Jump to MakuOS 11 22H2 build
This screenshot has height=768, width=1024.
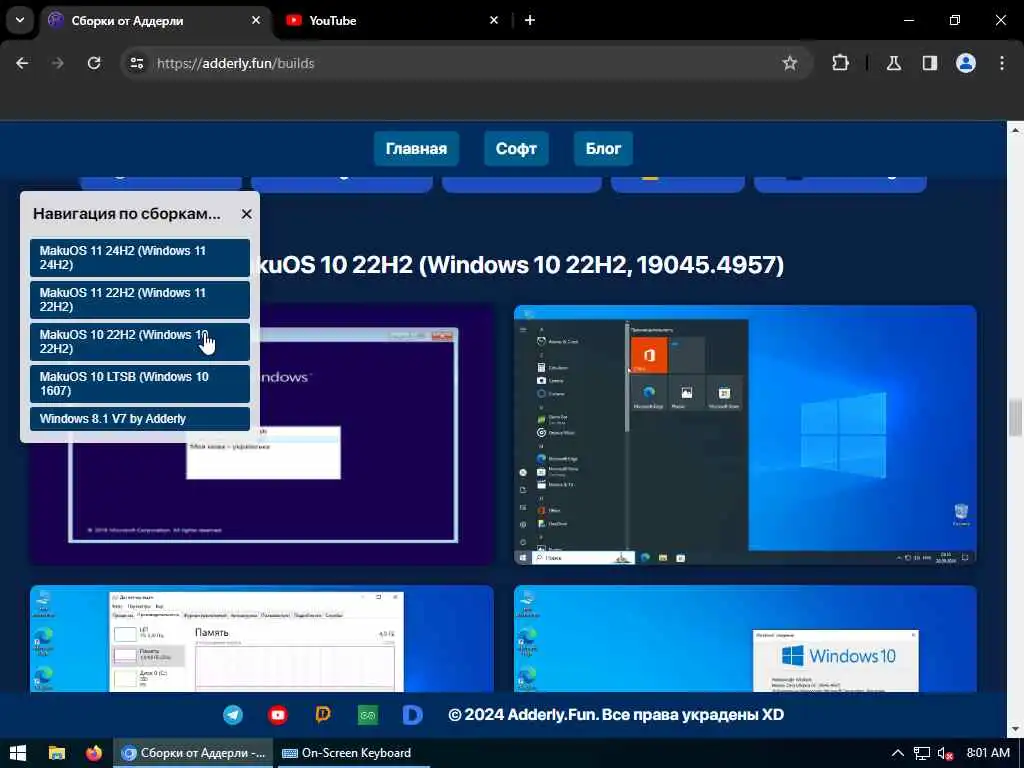tap(140, 300)
